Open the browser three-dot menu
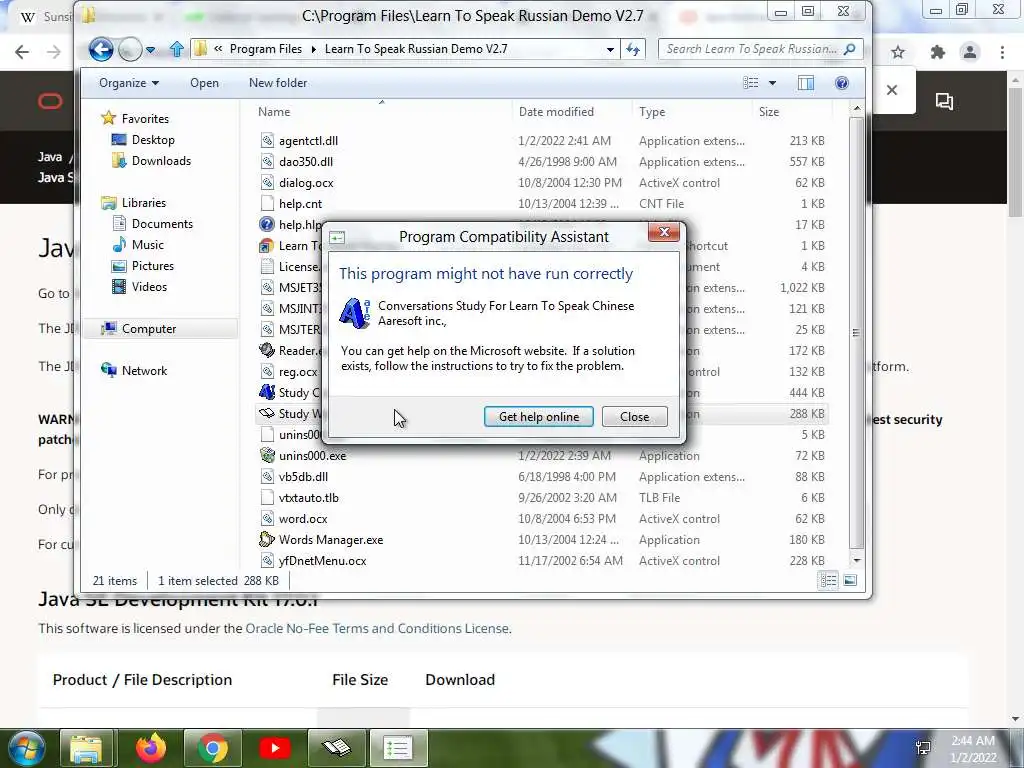1024x768 pixels. pyautogui.click(x=1002, y=52)
